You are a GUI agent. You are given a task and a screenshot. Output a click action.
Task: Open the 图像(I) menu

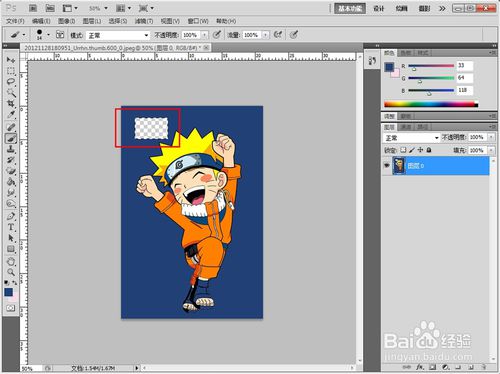click(66, 21)
